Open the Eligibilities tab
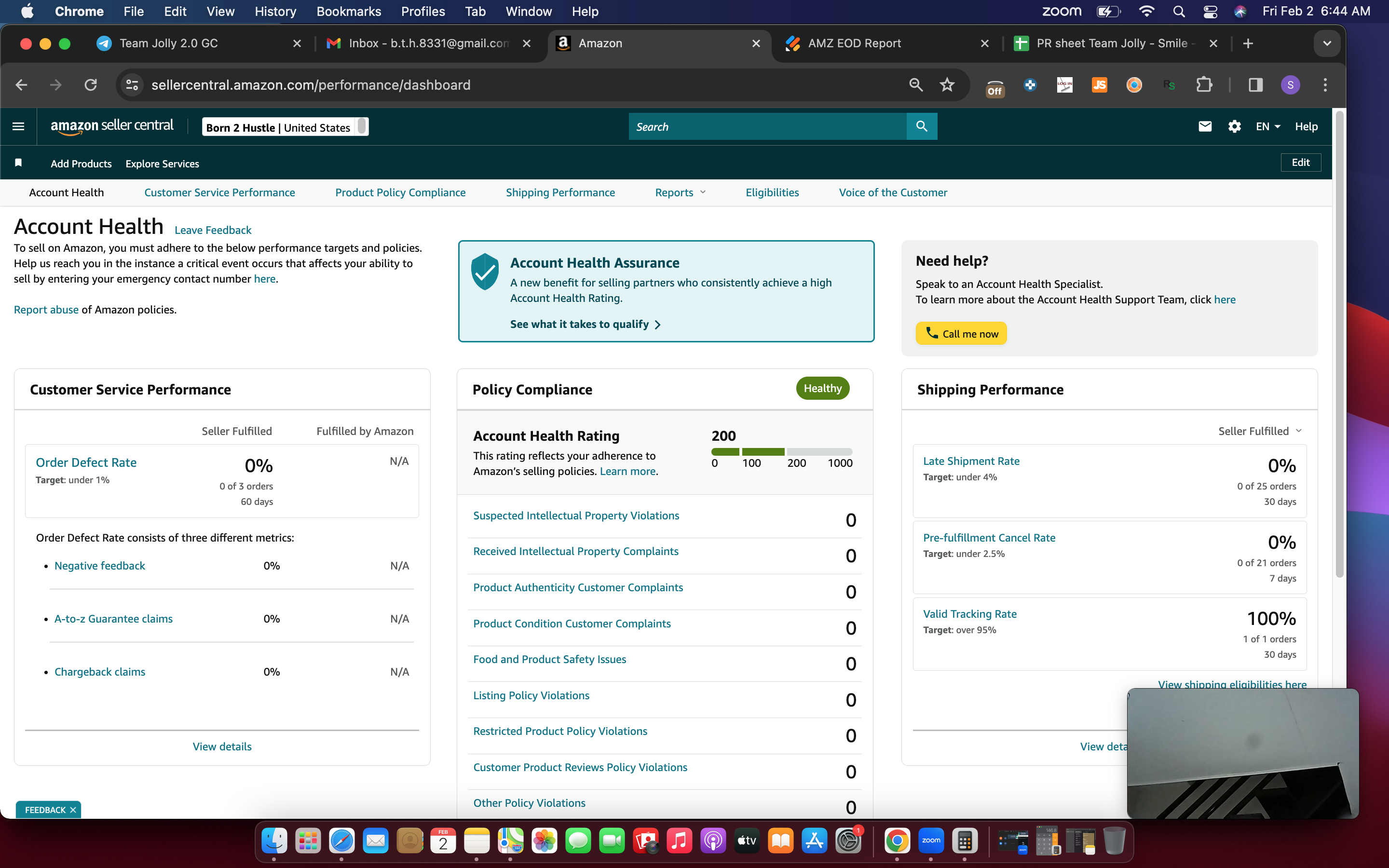Screen dimensions: 1389x868 point(772,192)
